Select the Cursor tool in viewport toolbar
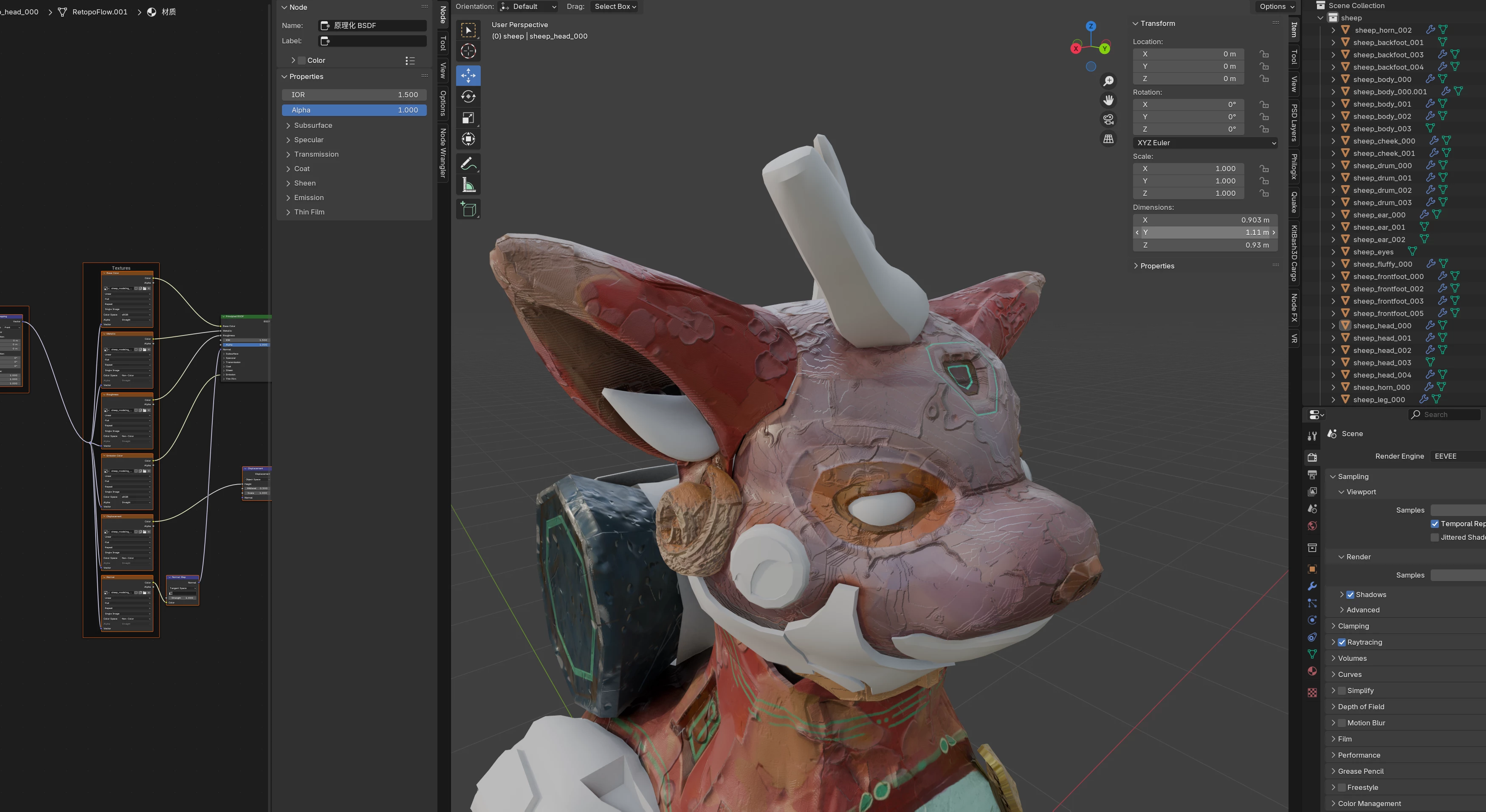This screenshot has width=1486, height=812. coord(468,51)
